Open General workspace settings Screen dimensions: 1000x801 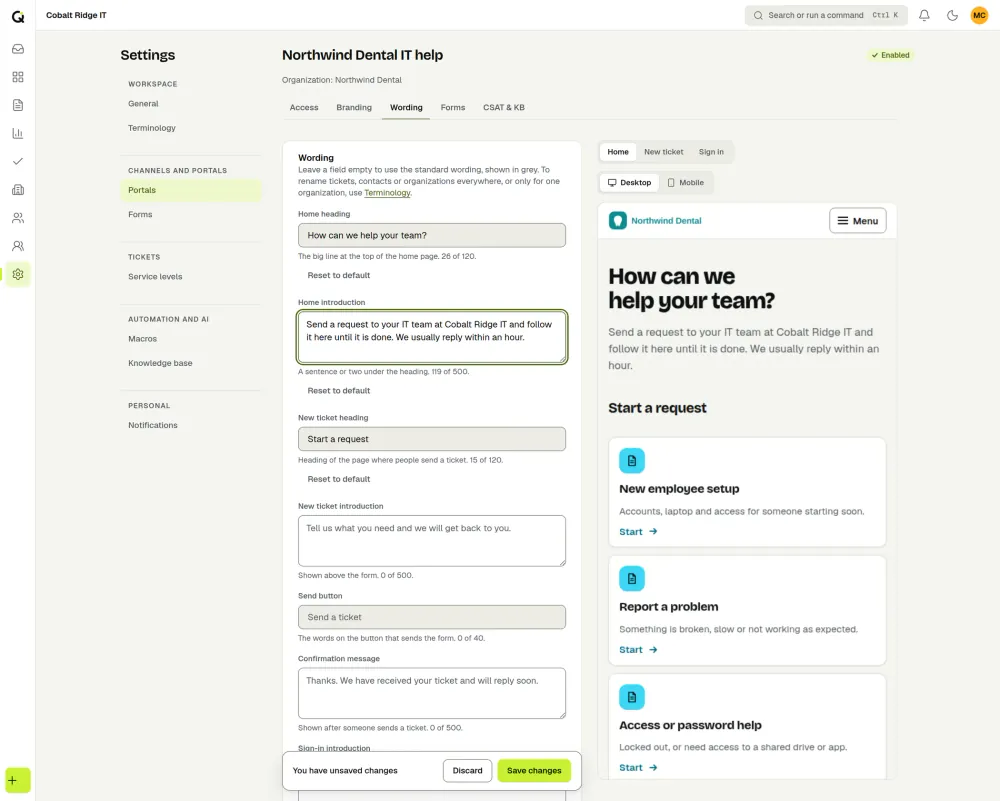click(x=191, y=103)
